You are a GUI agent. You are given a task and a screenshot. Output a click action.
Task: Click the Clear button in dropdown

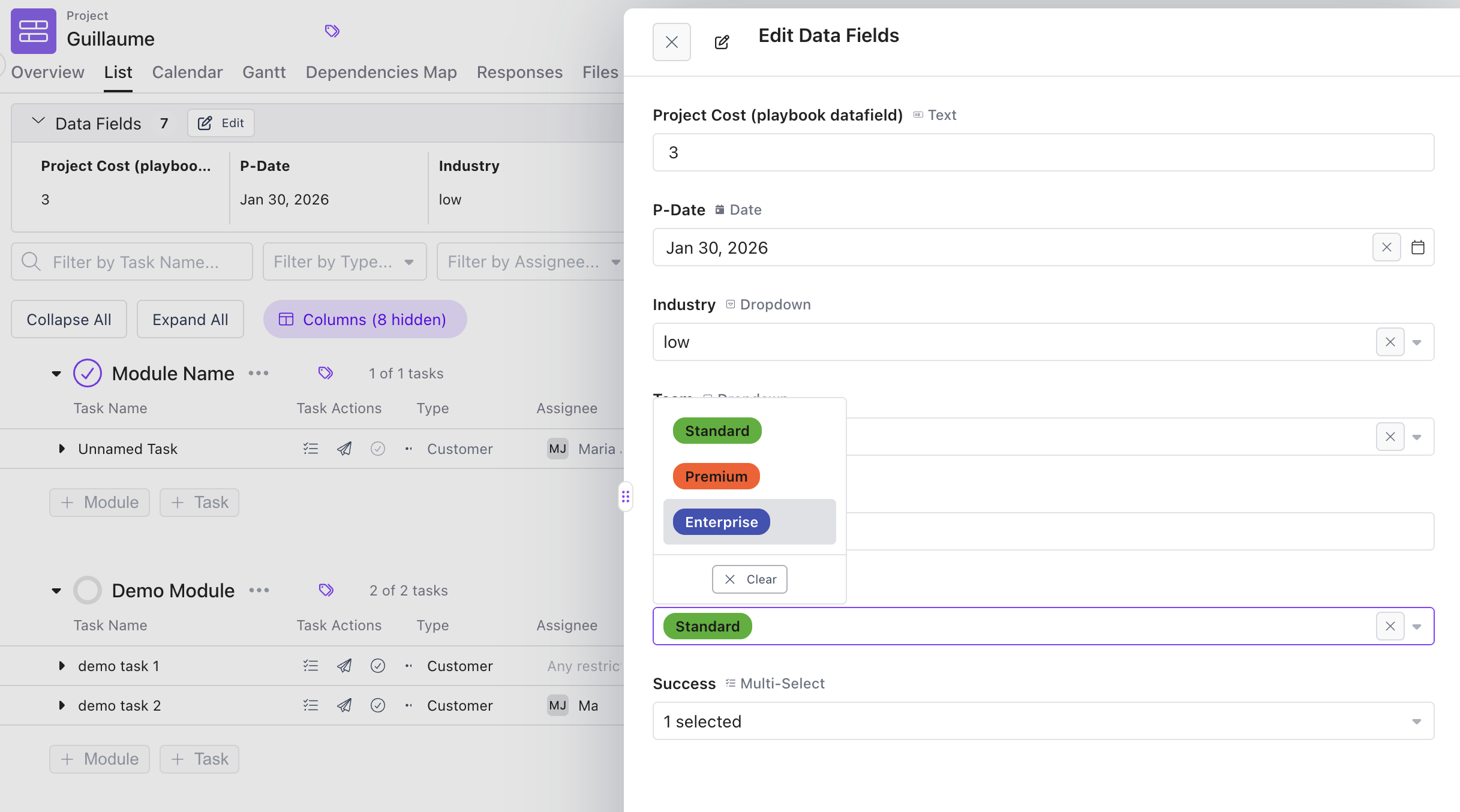[x=749, y=579]
